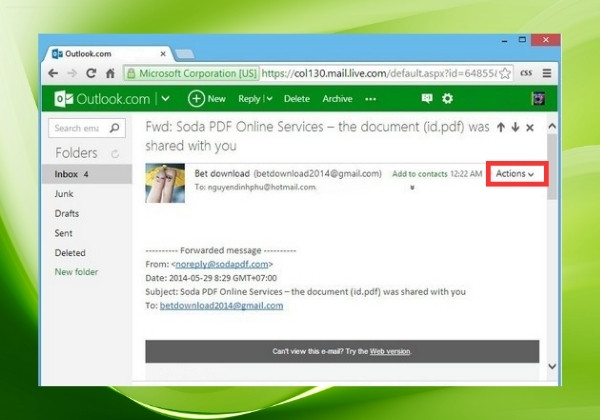Open the noreply@sodapdf.com link
Viewport: 600px width, 420px height.
(222, 264)
